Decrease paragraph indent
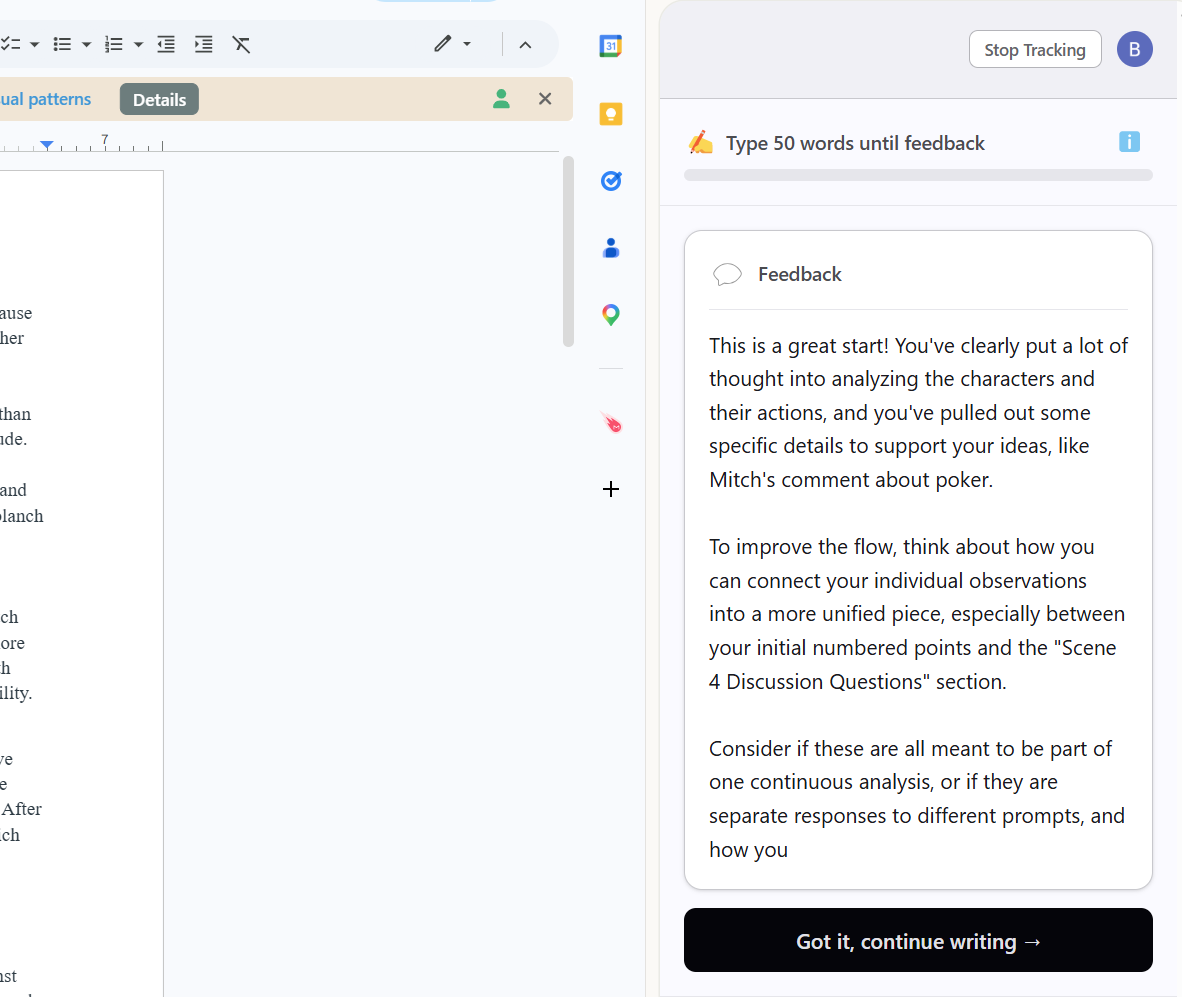Image resolution: width=1182 pixels, height=997 pixels. (x=166, y=44)
